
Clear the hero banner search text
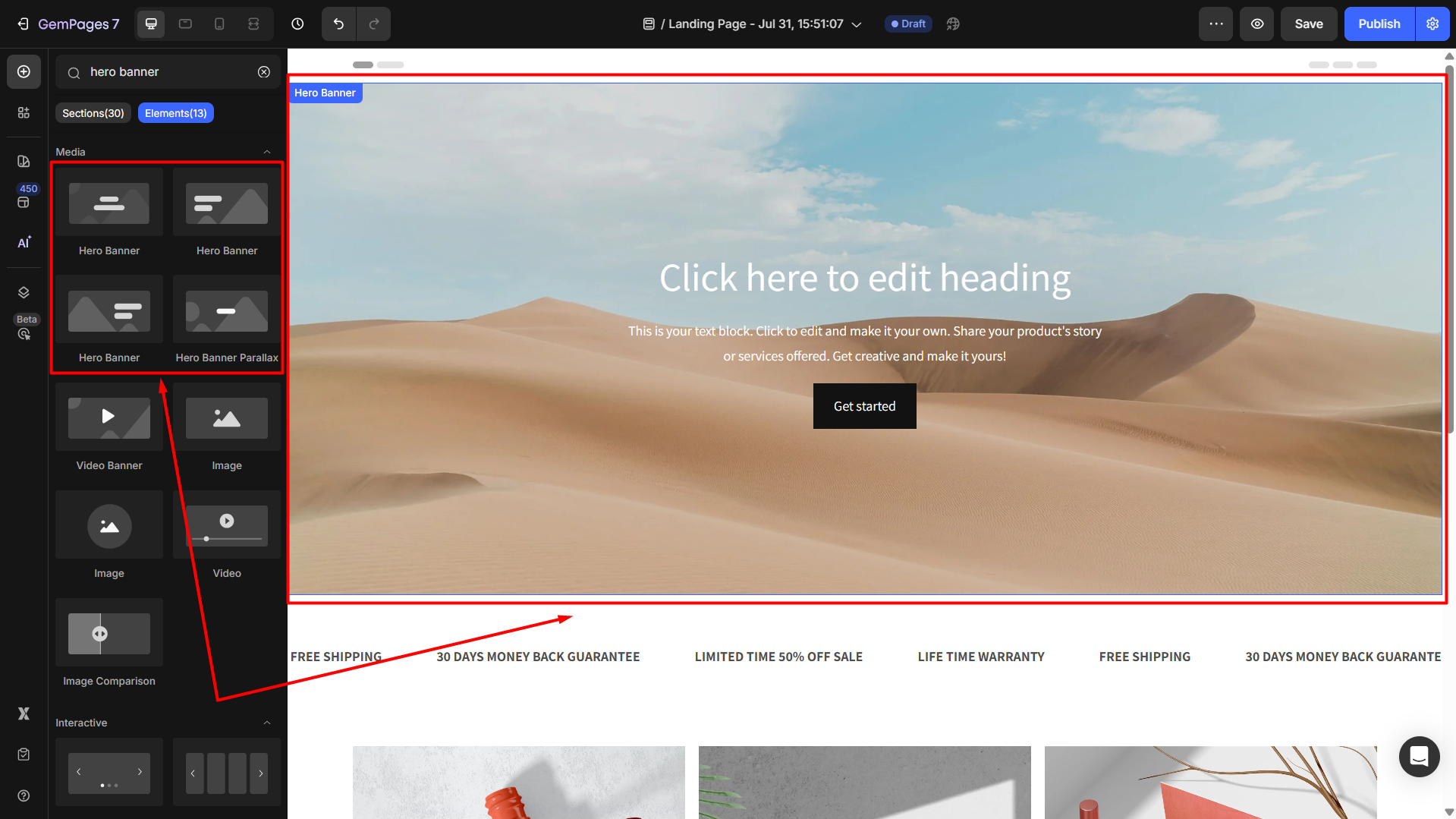(x=264, y=72)
